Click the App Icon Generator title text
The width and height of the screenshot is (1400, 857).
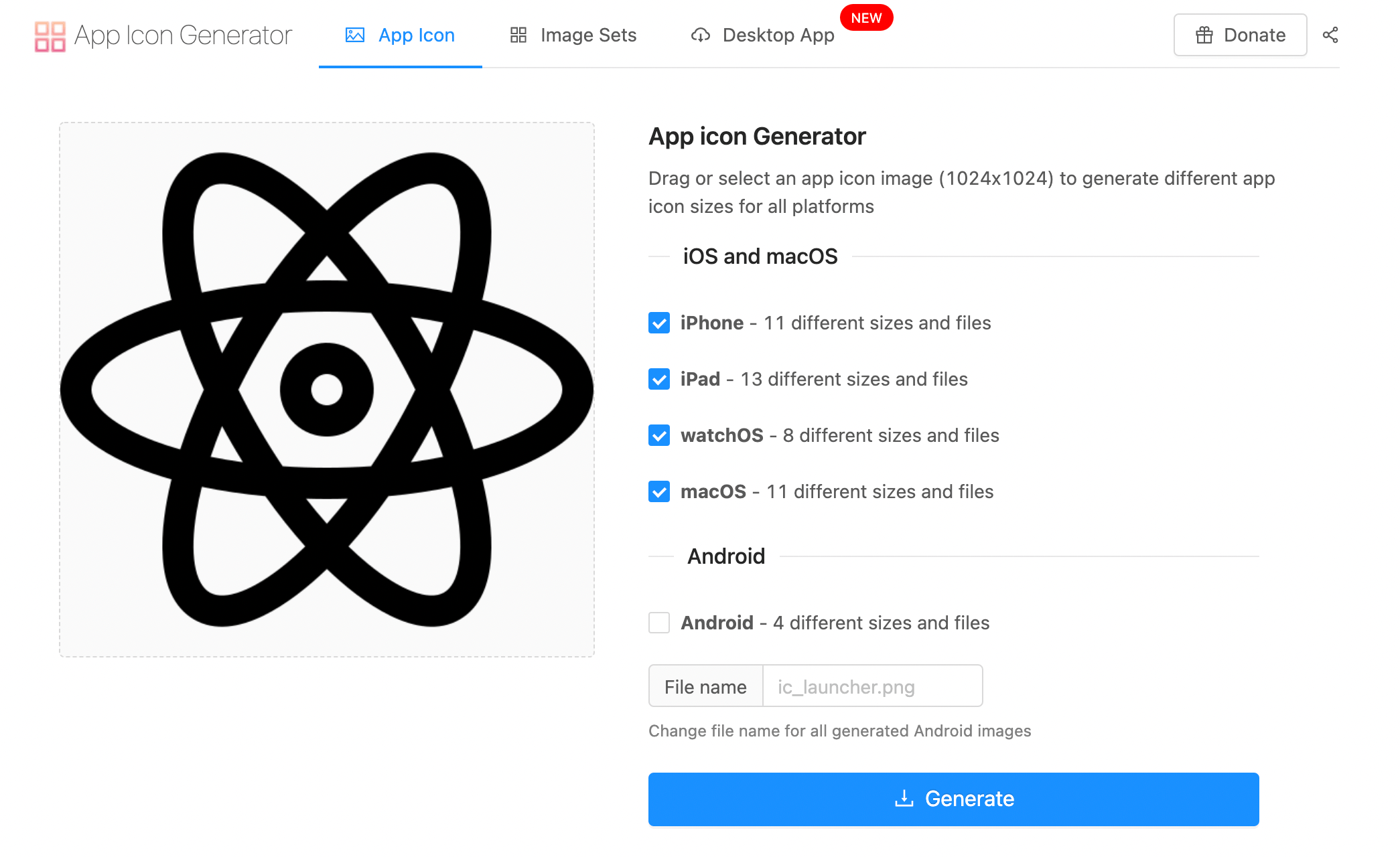point(183,35)
